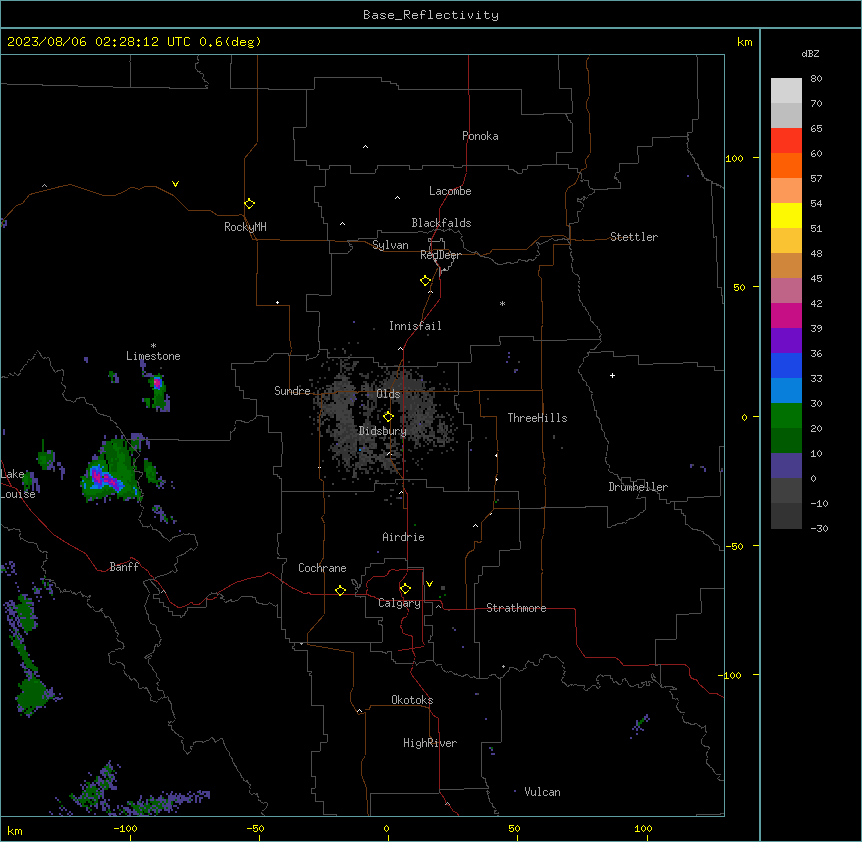Choose the purple swatch below the 39 label

coord(786,340)
